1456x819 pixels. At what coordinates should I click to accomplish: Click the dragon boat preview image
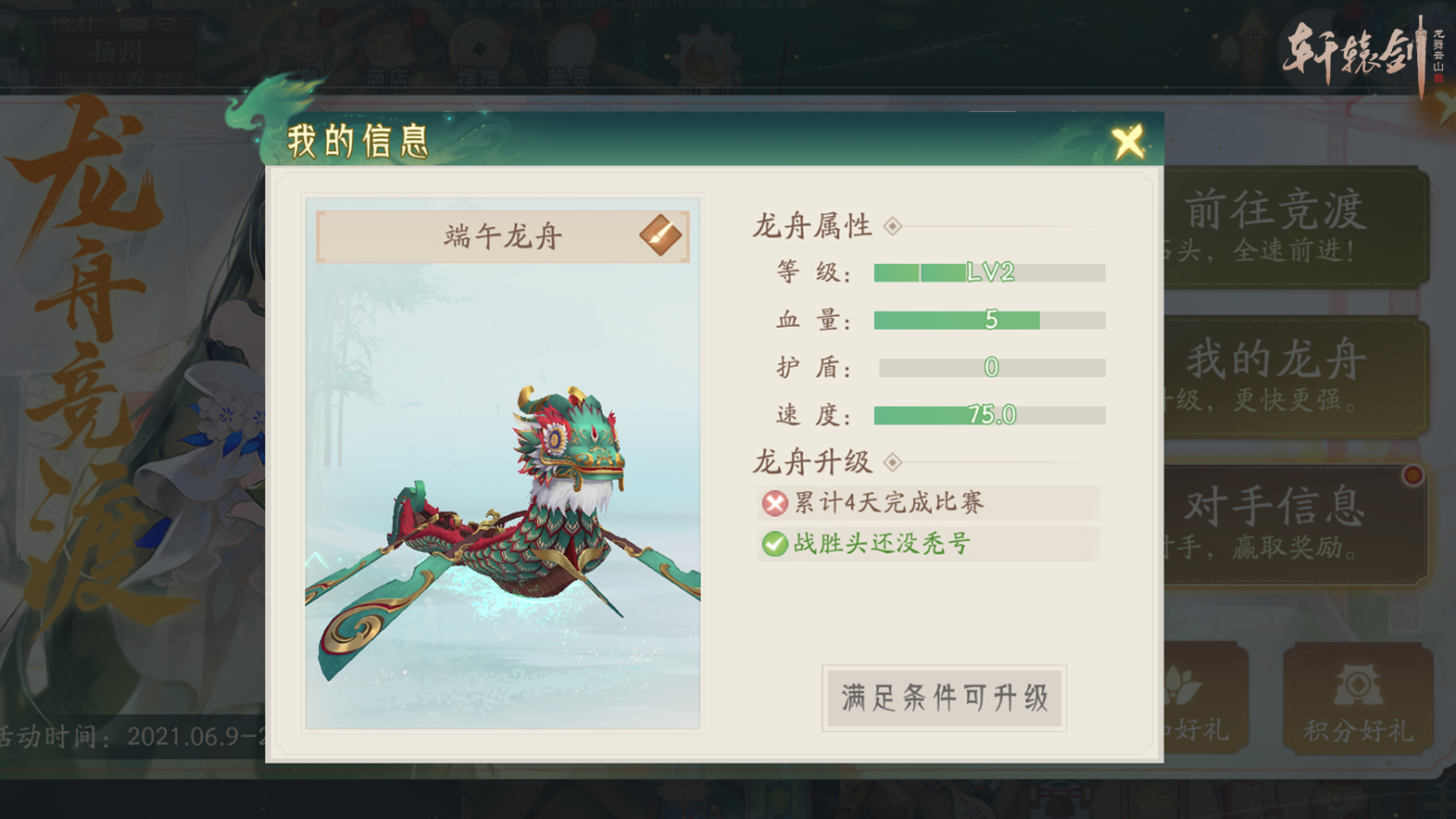[x=503, y=500]
